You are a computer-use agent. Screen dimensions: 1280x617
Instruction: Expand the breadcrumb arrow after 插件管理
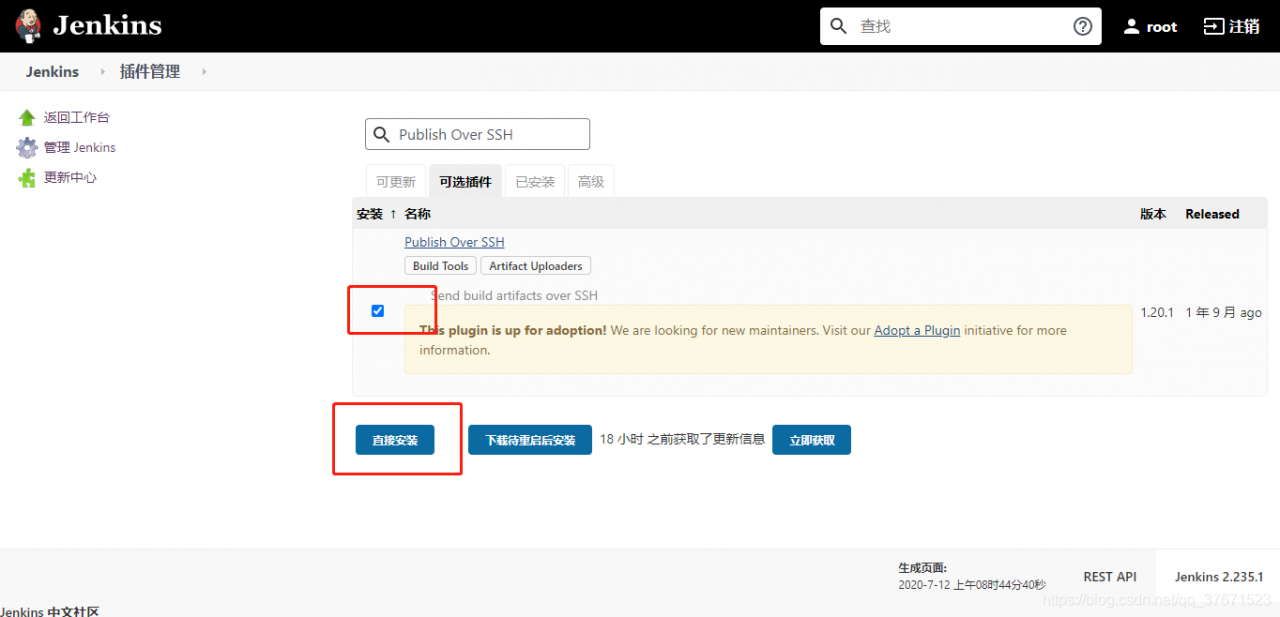point(204,72)
